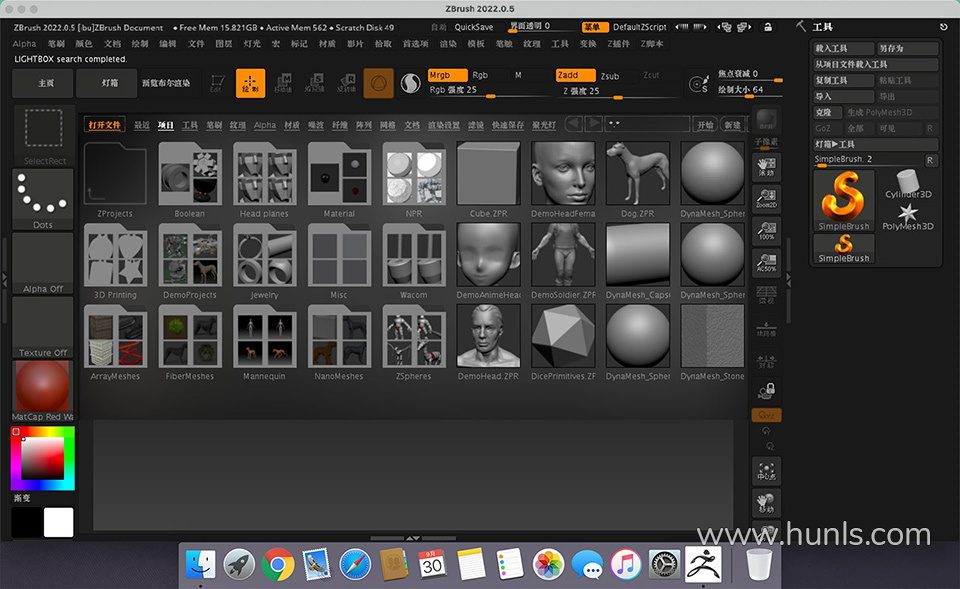Switch to the Alpha Lightbox tab
Screen dimensions: 960x589
pos(264,125)
